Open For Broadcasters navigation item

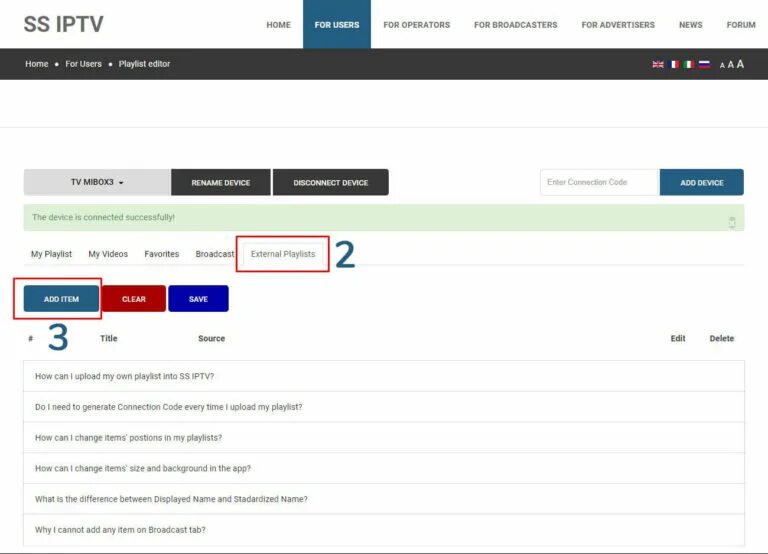515,24
